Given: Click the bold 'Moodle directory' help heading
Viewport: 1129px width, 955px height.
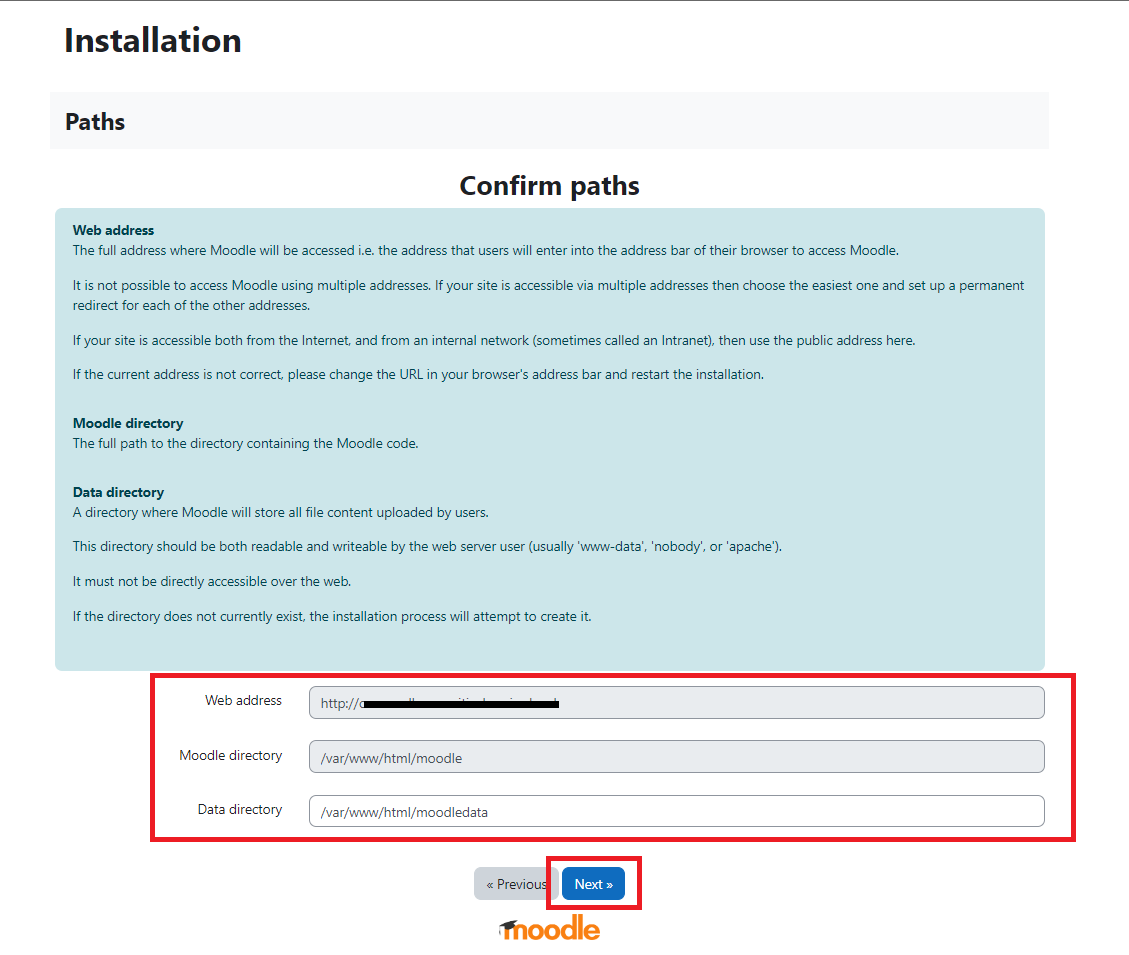Looking at the screenshot, I should [128, 423].
